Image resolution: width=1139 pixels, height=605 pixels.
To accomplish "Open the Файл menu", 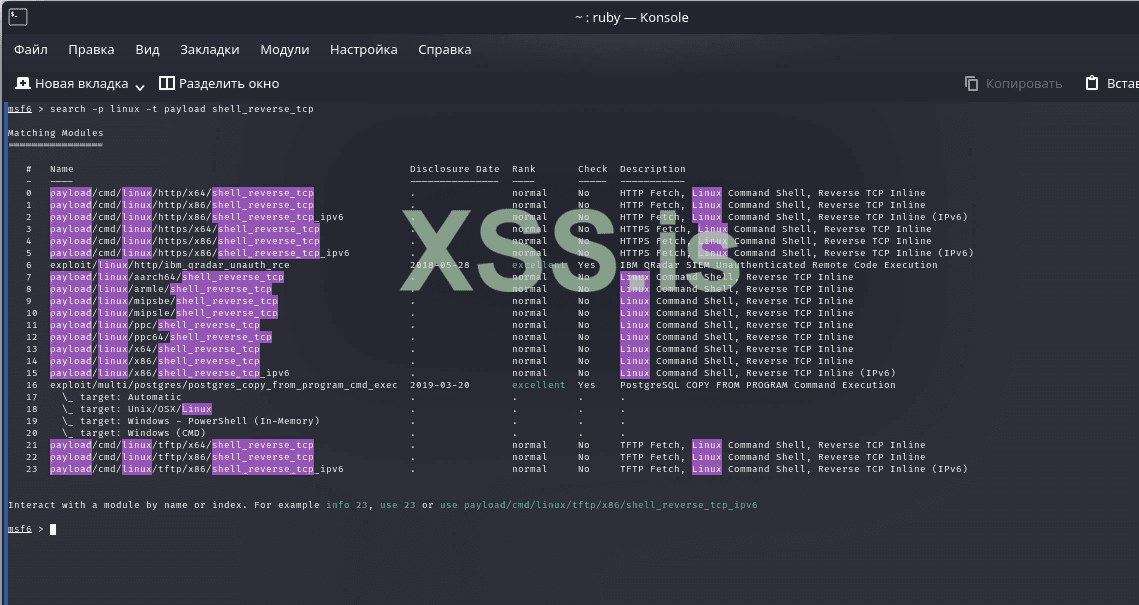I will click(31, 50).
